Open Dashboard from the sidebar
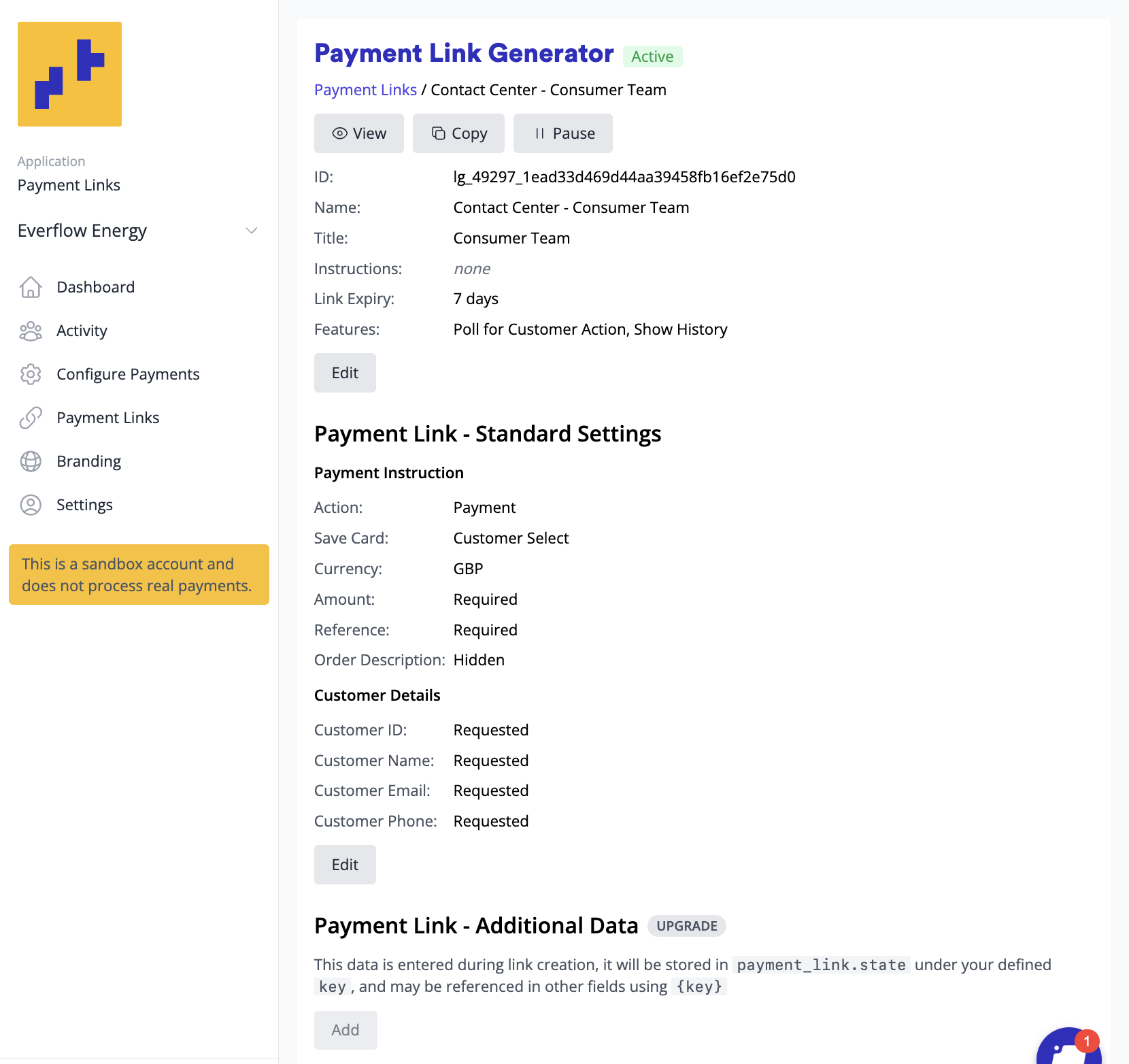The width and height of the screenshot is (1129, 1064). coord(95,287)
